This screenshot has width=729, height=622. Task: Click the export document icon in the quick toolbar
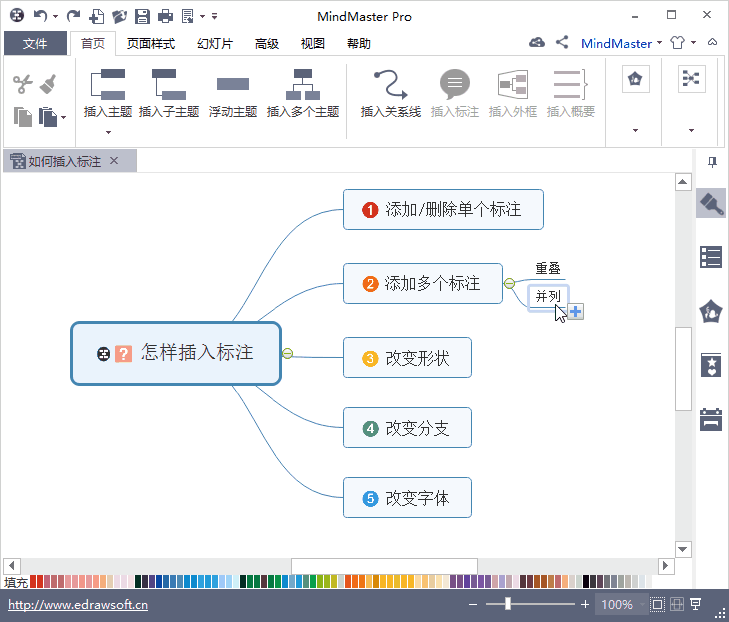(x=188, y=16)
